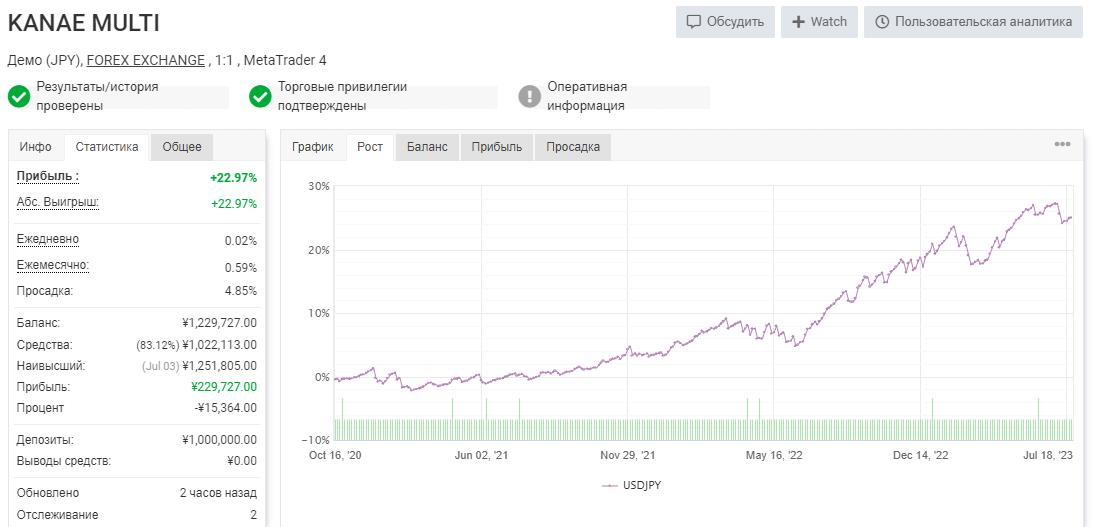Viewport: 1095px width, 527px height.
Task: Click the Ежедневно label
Action: click(x=47, y=239)
